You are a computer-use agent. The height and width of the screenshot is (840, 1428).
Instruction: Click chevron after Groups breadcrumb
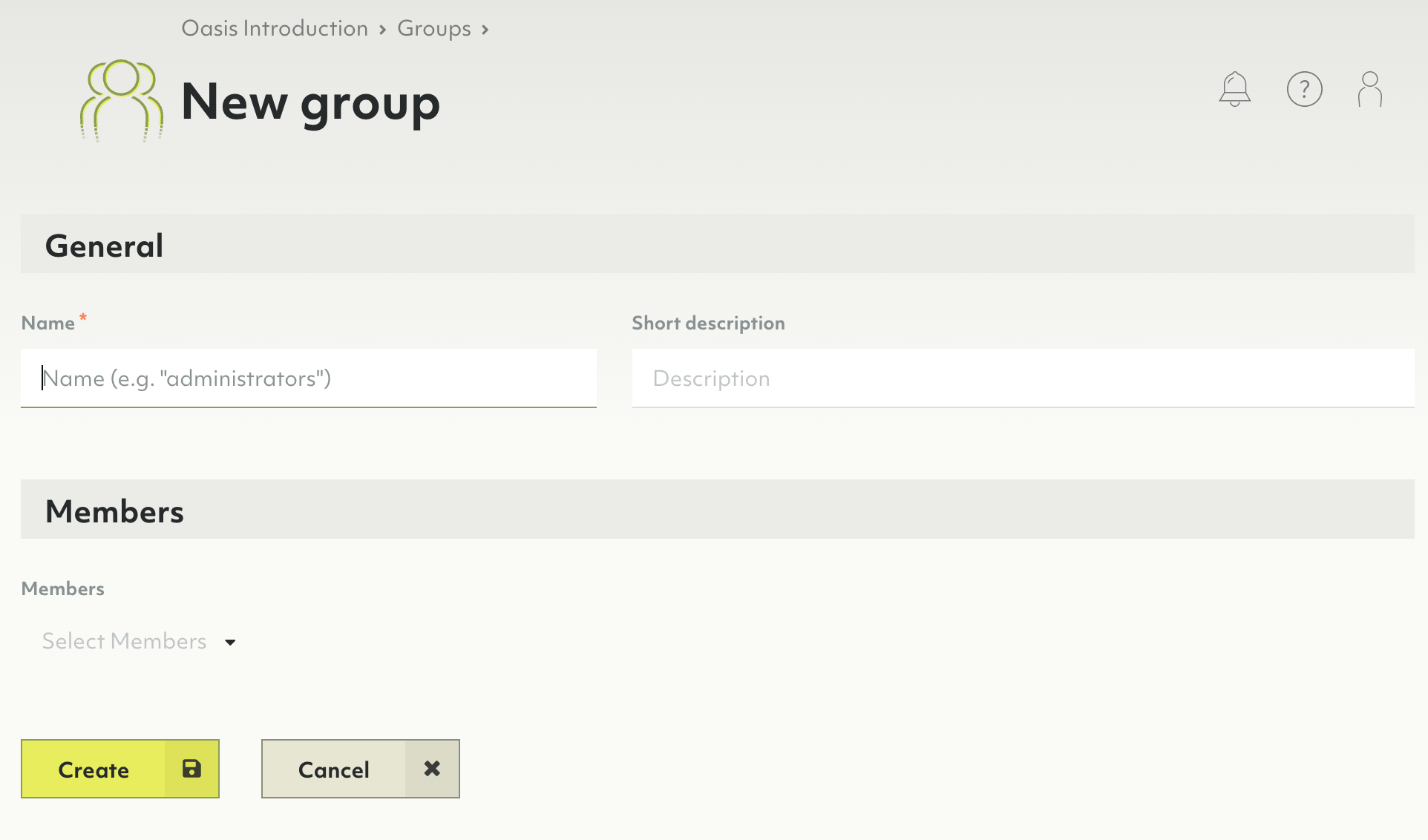(485, 30)
